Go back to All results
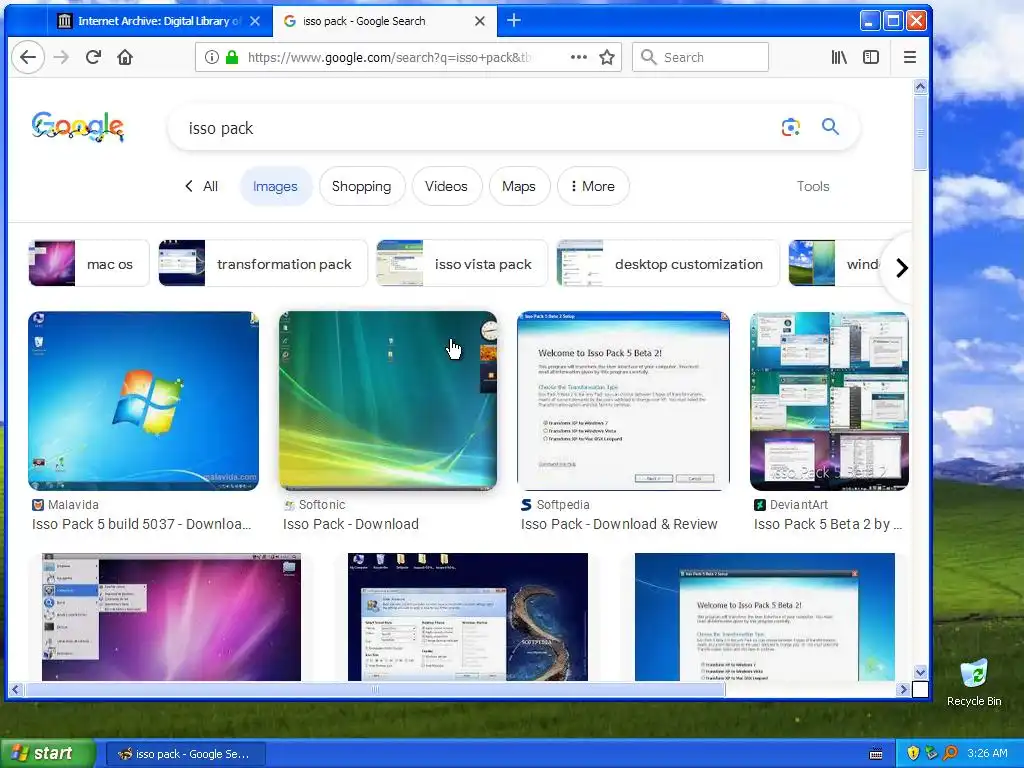 pos(202,186)
